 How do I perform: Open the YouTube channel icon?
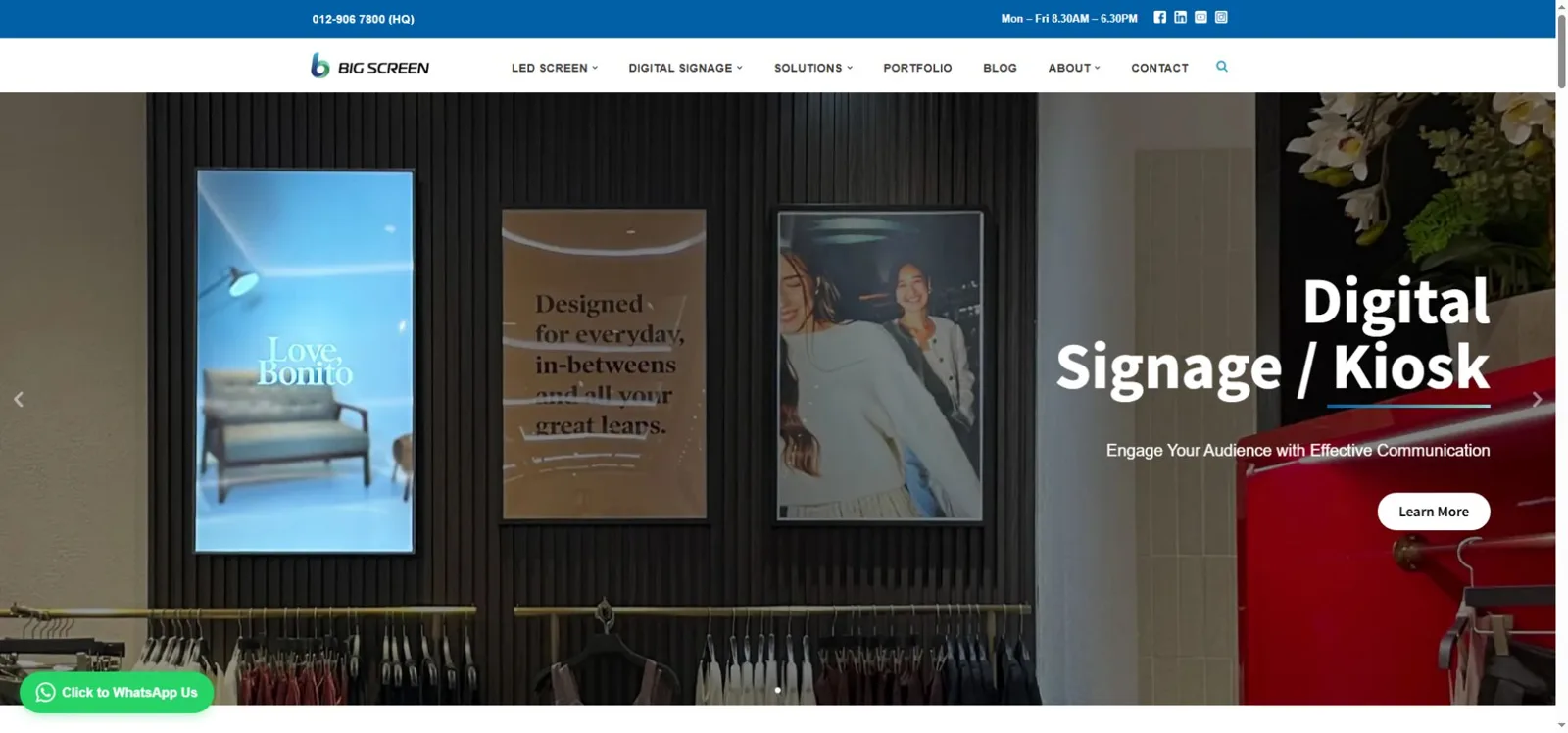(x=1200, y=17)
